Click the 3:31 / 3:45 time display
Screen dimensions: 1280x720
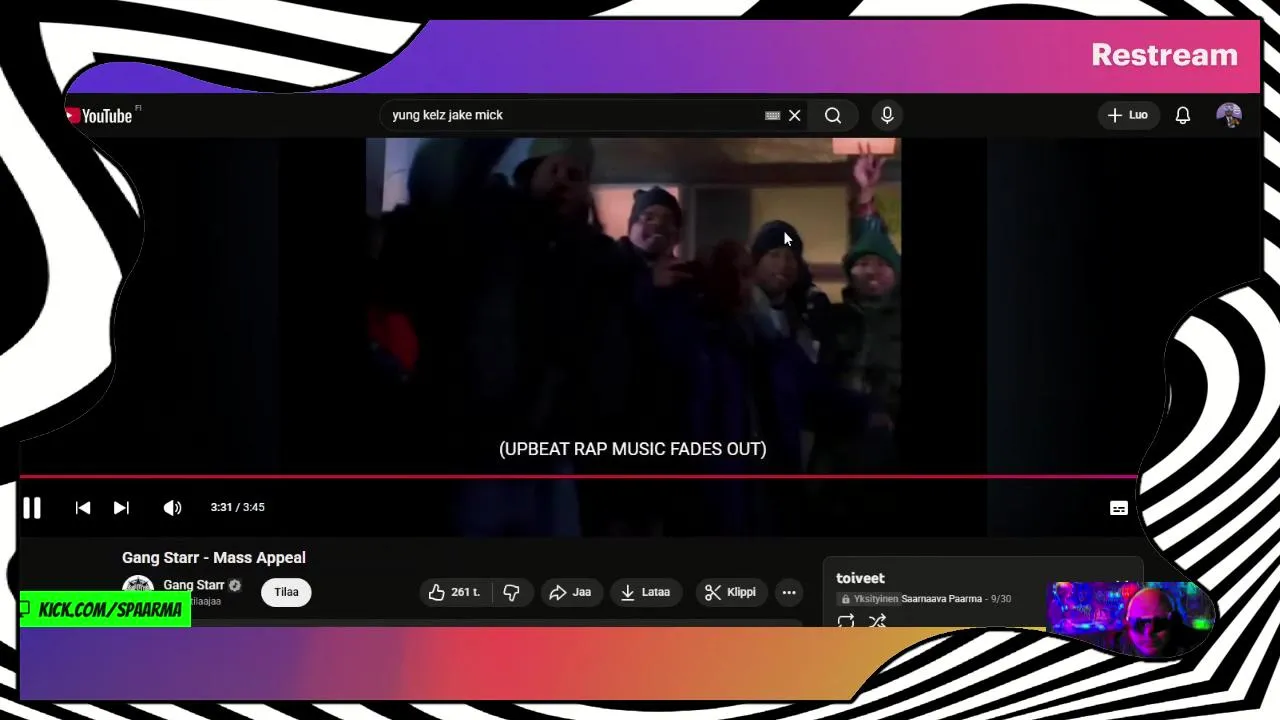pyautogui.click(x=238, y=507)
